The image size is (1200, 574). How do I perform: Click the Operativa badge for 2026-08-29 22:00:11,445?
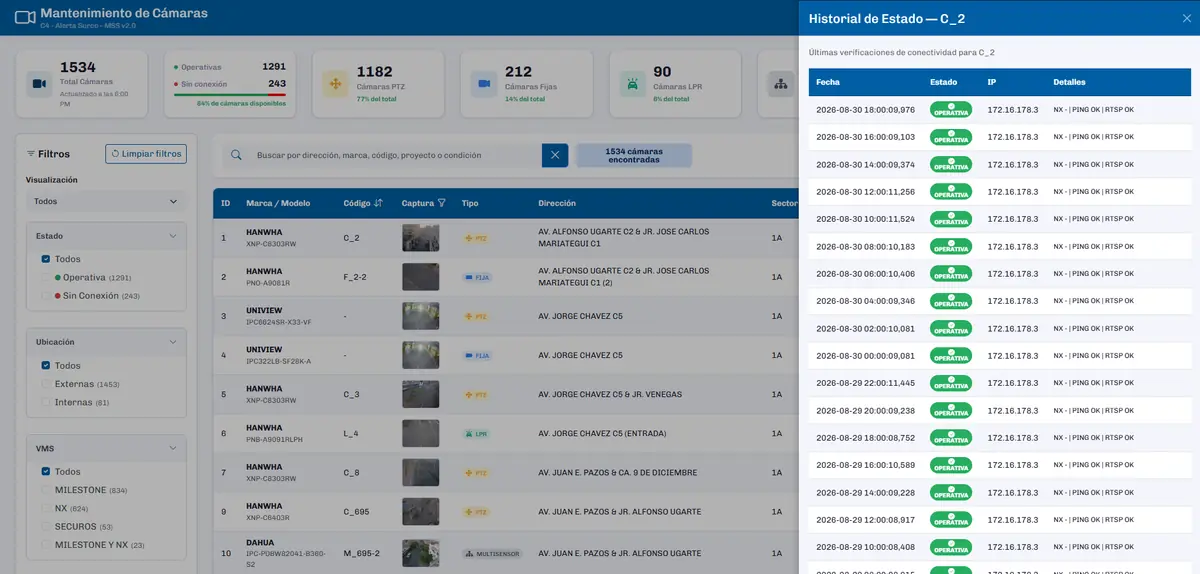point(951,383)
